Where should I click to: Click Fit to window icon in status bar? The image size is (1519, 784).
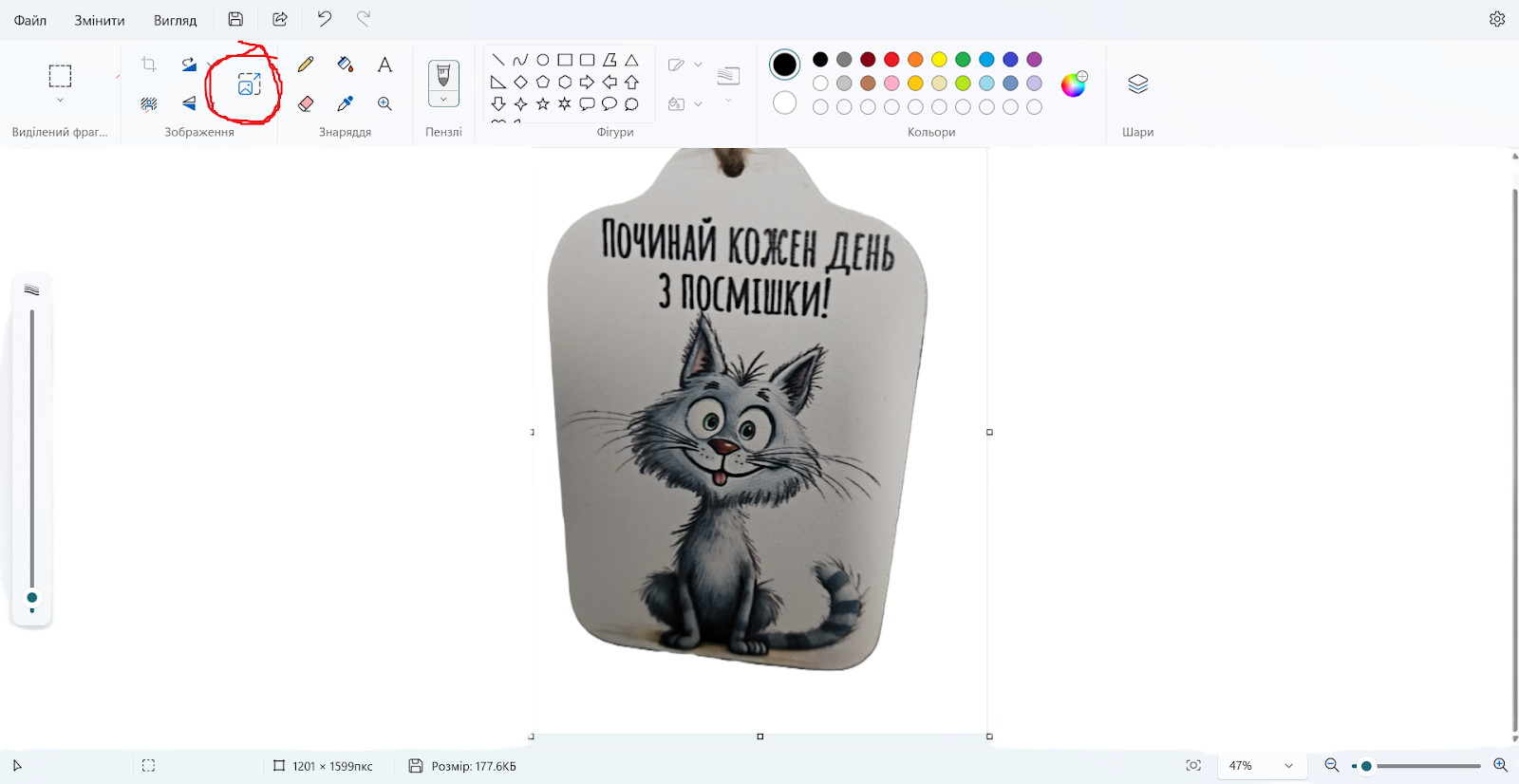pos(1193,765)
